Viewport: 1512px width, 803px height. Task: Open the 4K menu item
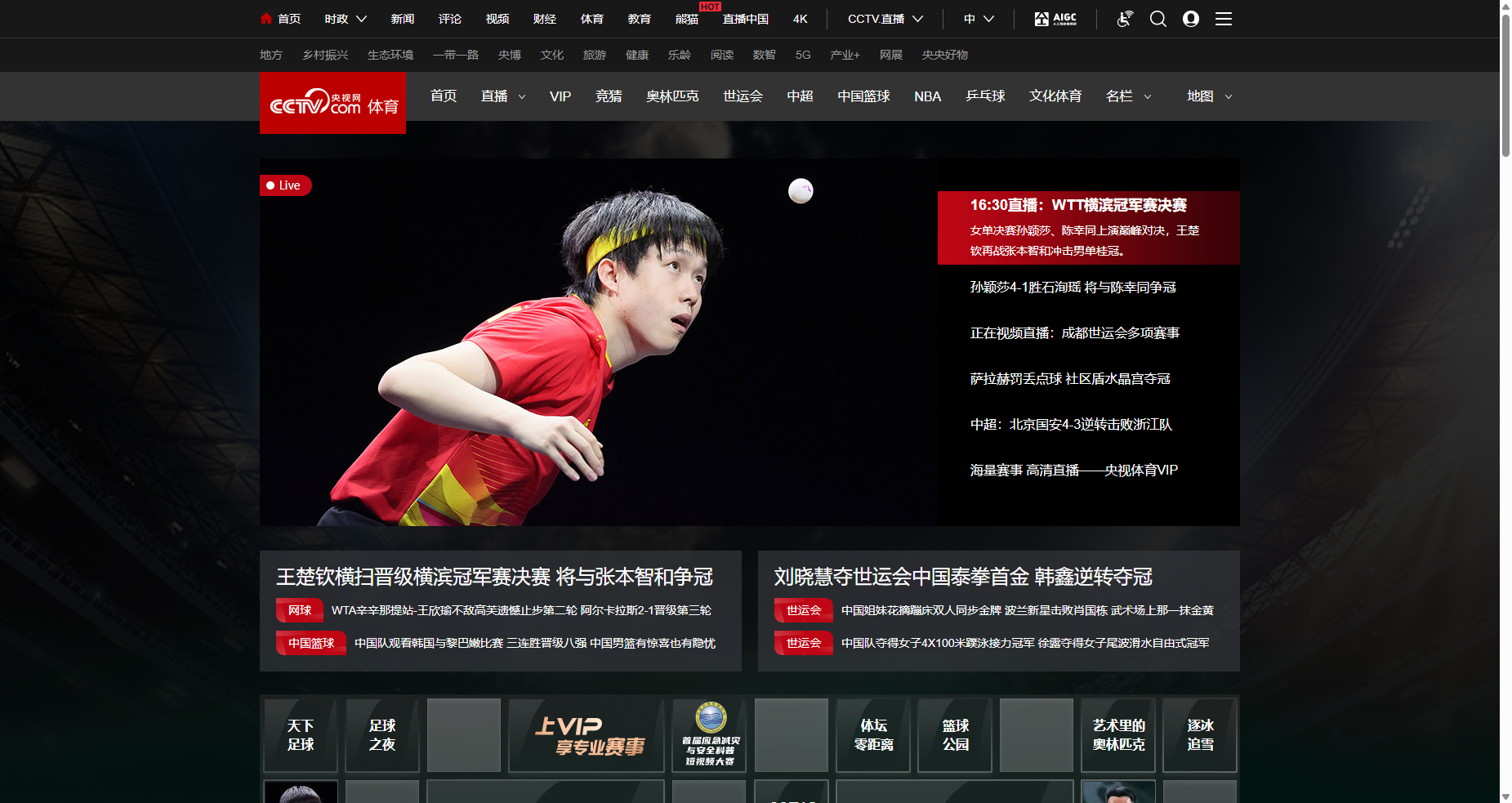(801, 19)
